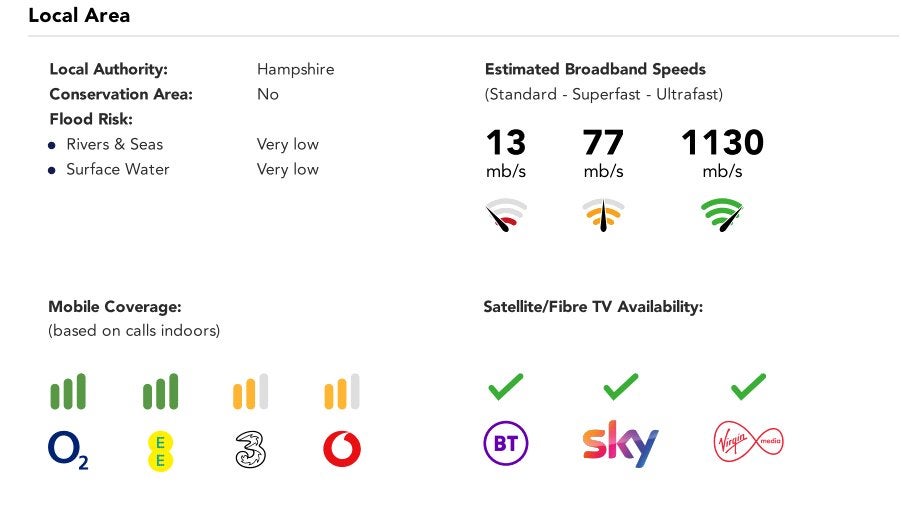Open the BT provider logo

click(x=506, y=443)
